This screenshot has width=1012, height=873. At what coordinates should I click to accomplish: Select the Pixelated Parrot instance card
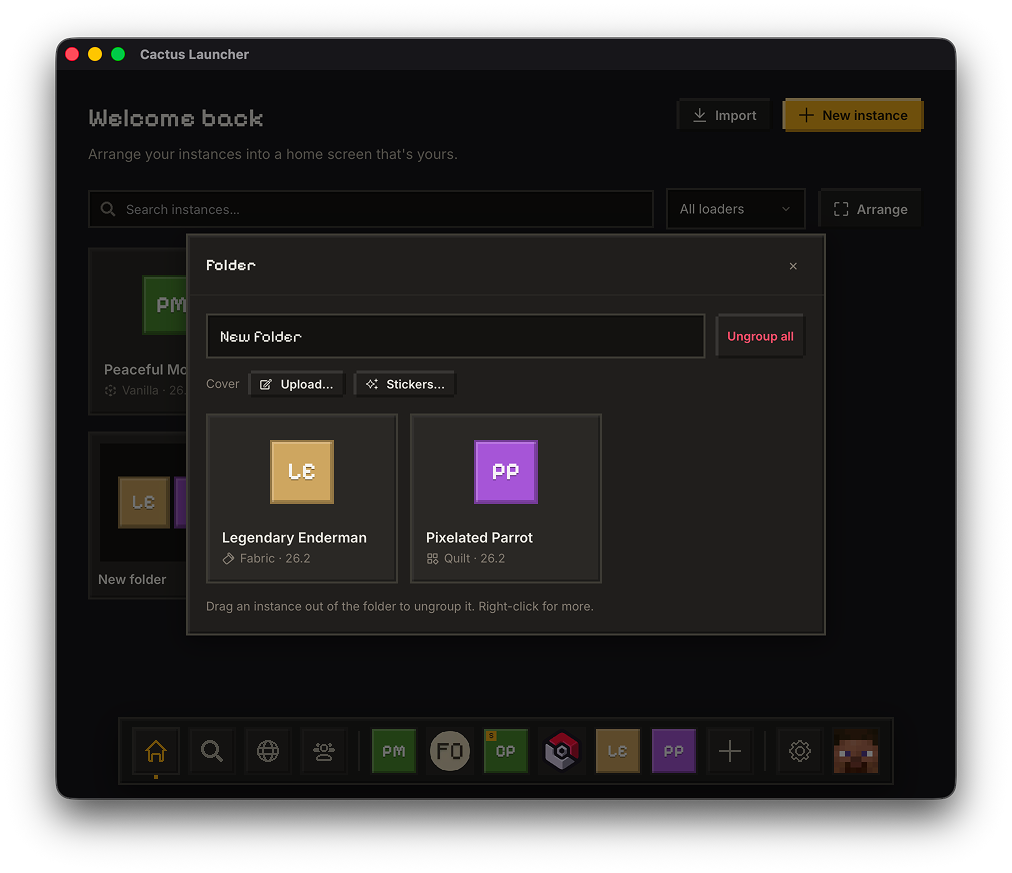(x=505, y=498)
